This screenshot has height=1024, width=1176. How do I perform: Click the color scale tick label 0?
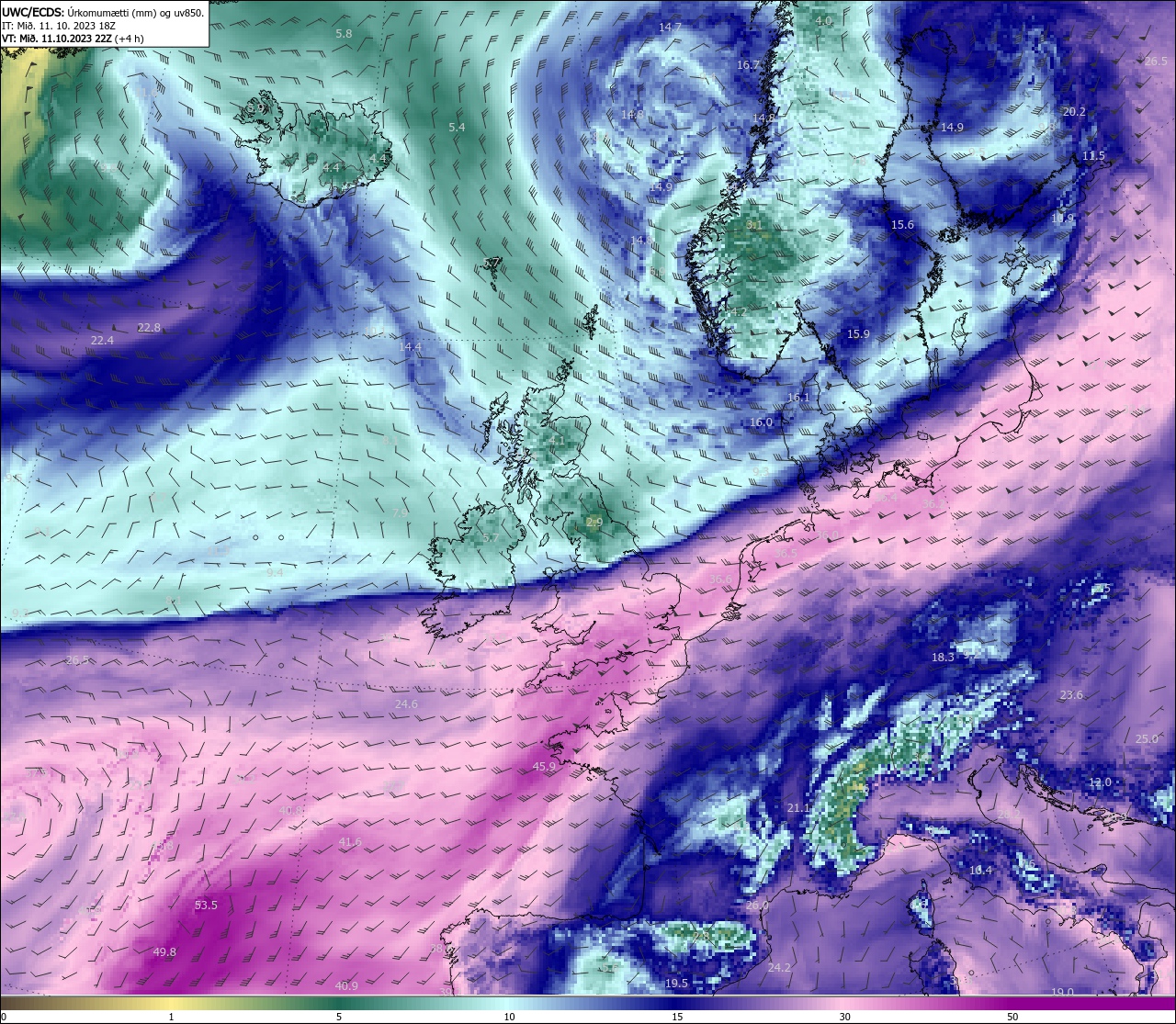pyautogui.click(x=4, y=1017)
